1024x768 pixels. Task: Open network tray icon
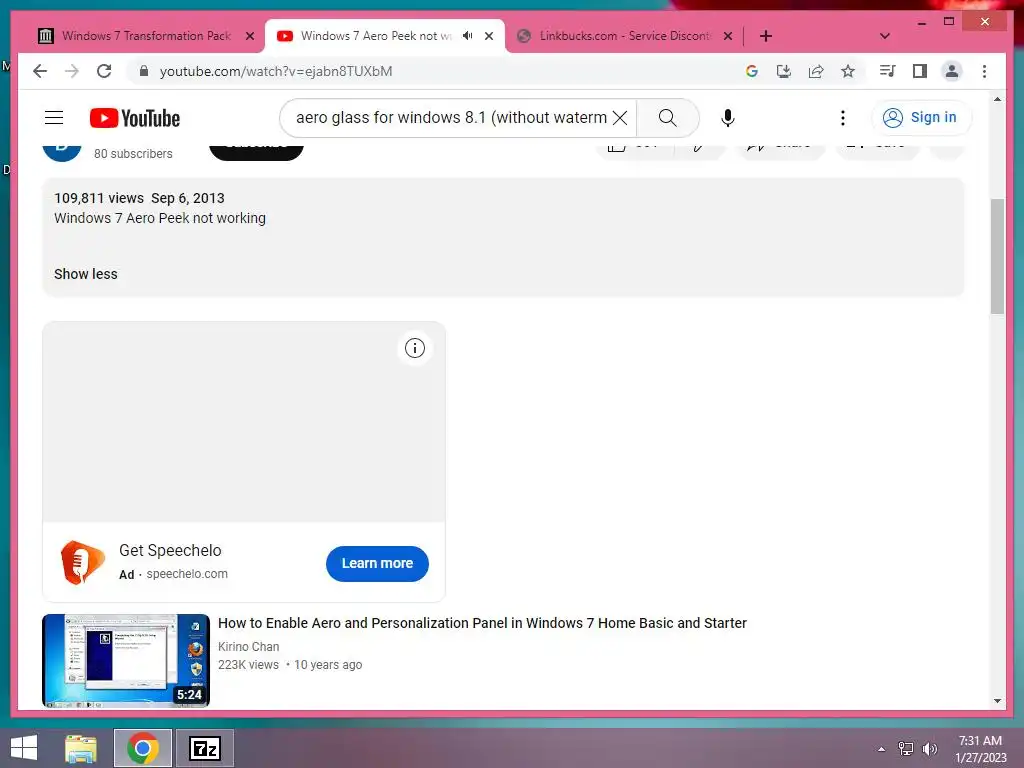[906, 748]
